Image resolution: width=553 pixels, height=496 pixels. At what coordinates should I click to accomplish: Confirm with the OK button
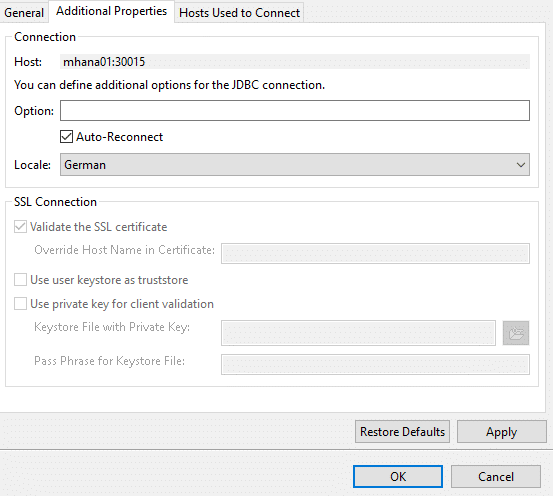(398, 477)
